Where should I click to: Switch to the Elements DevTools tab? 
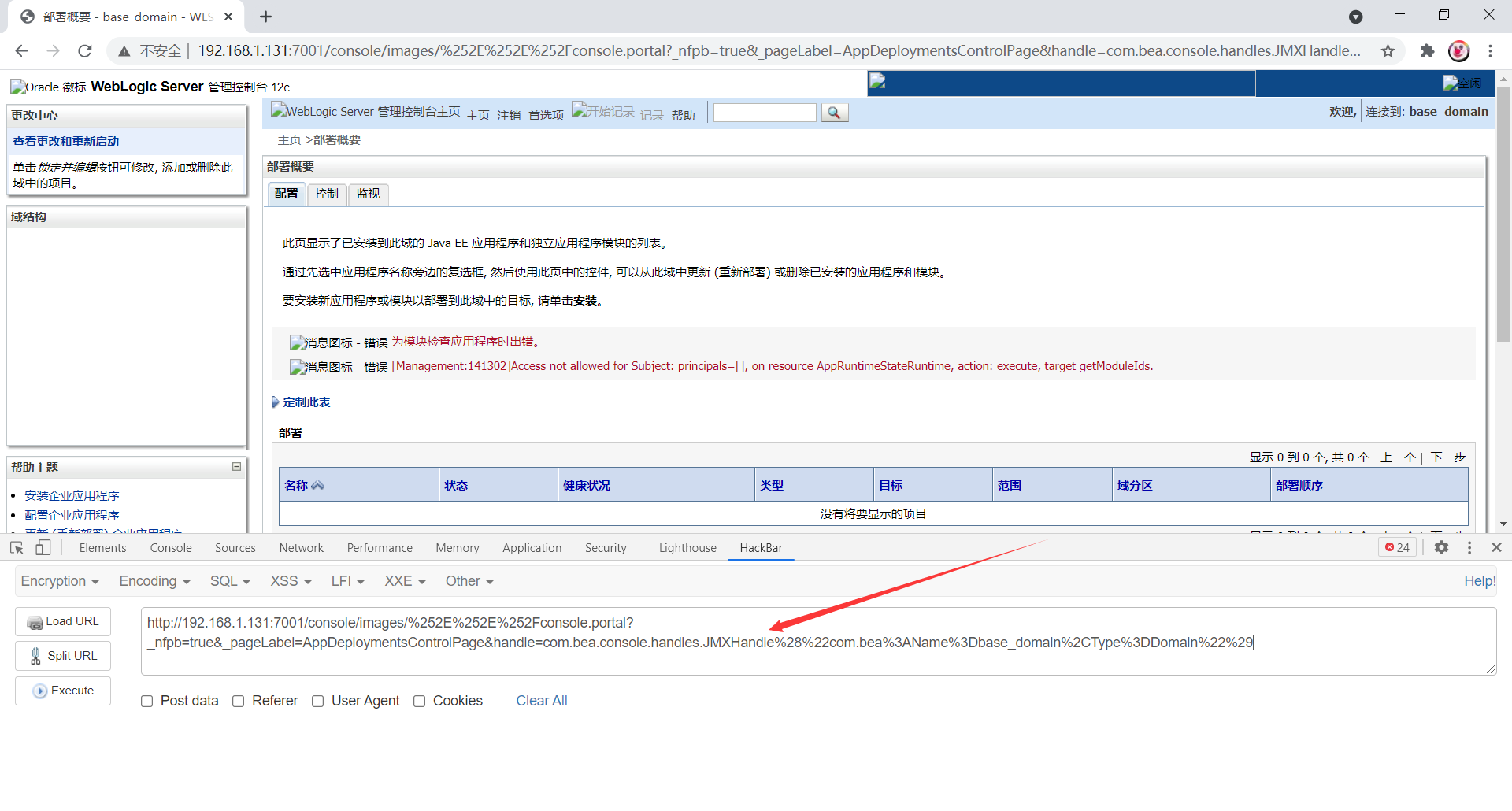[102, 548]
